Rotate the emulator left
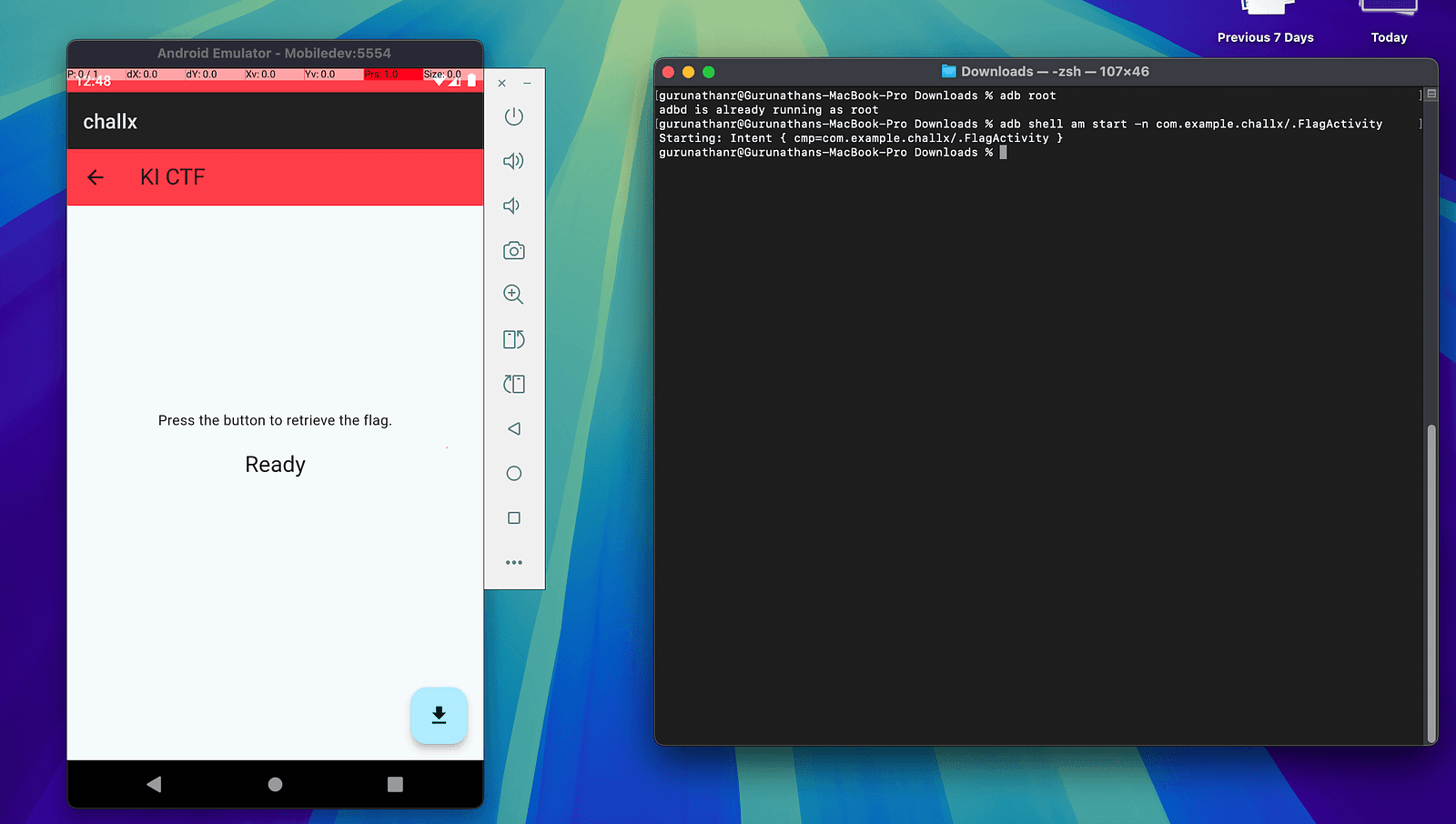The image size is (1456, 824). 513,384
